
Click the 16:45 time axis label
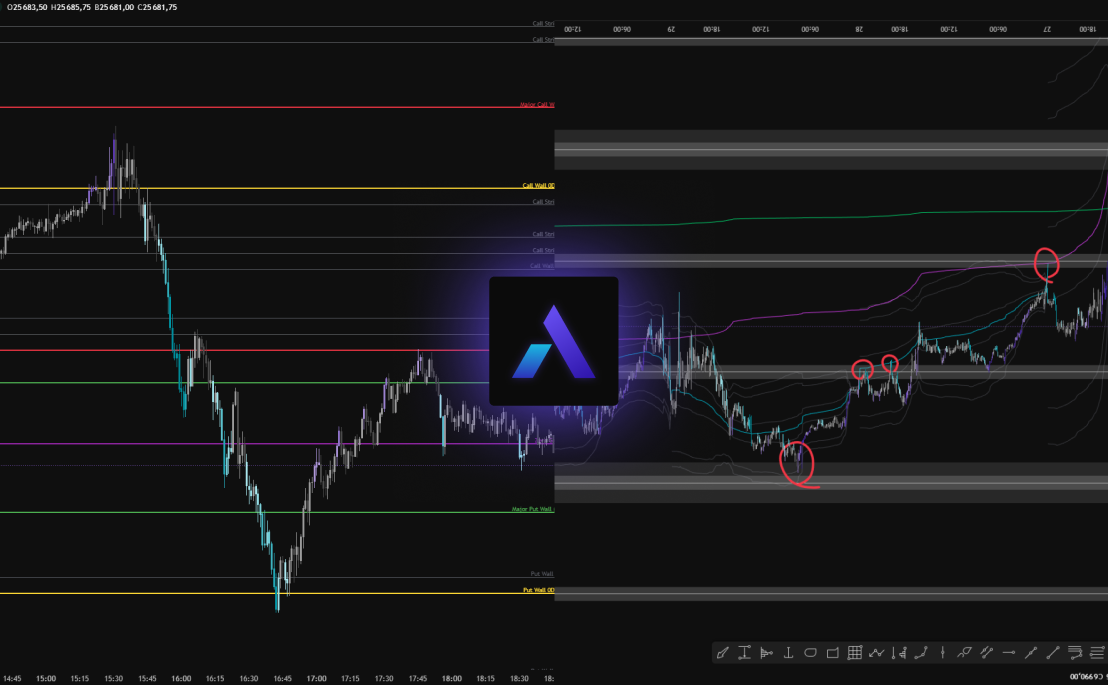tap(283, 678)
